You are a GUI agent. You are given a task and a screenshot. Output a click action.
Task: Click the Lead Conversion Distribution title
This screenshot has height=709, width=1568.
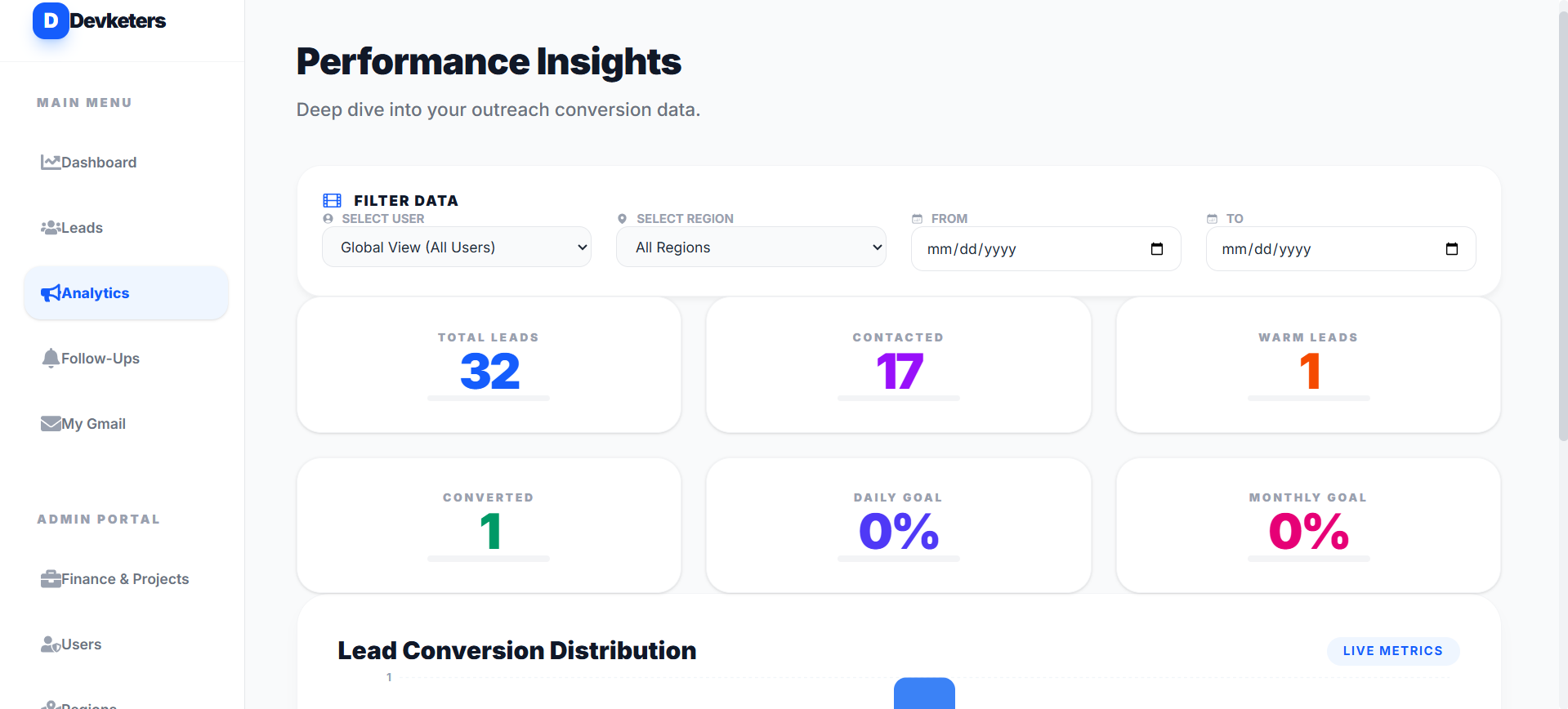point(517,651)
